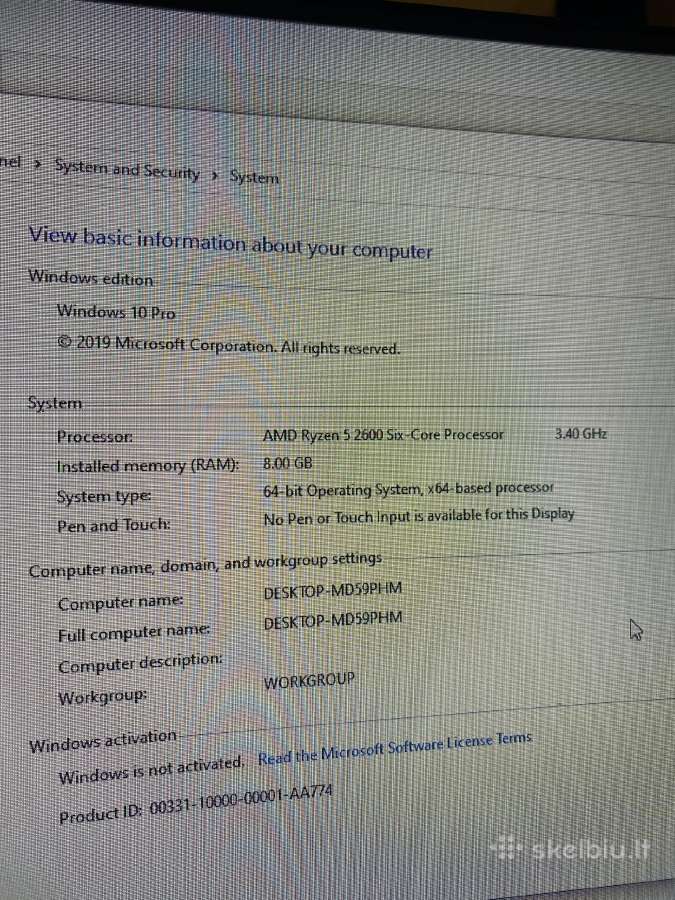
Task: Expand the chevron after System and Security
Action: point(215,175)
